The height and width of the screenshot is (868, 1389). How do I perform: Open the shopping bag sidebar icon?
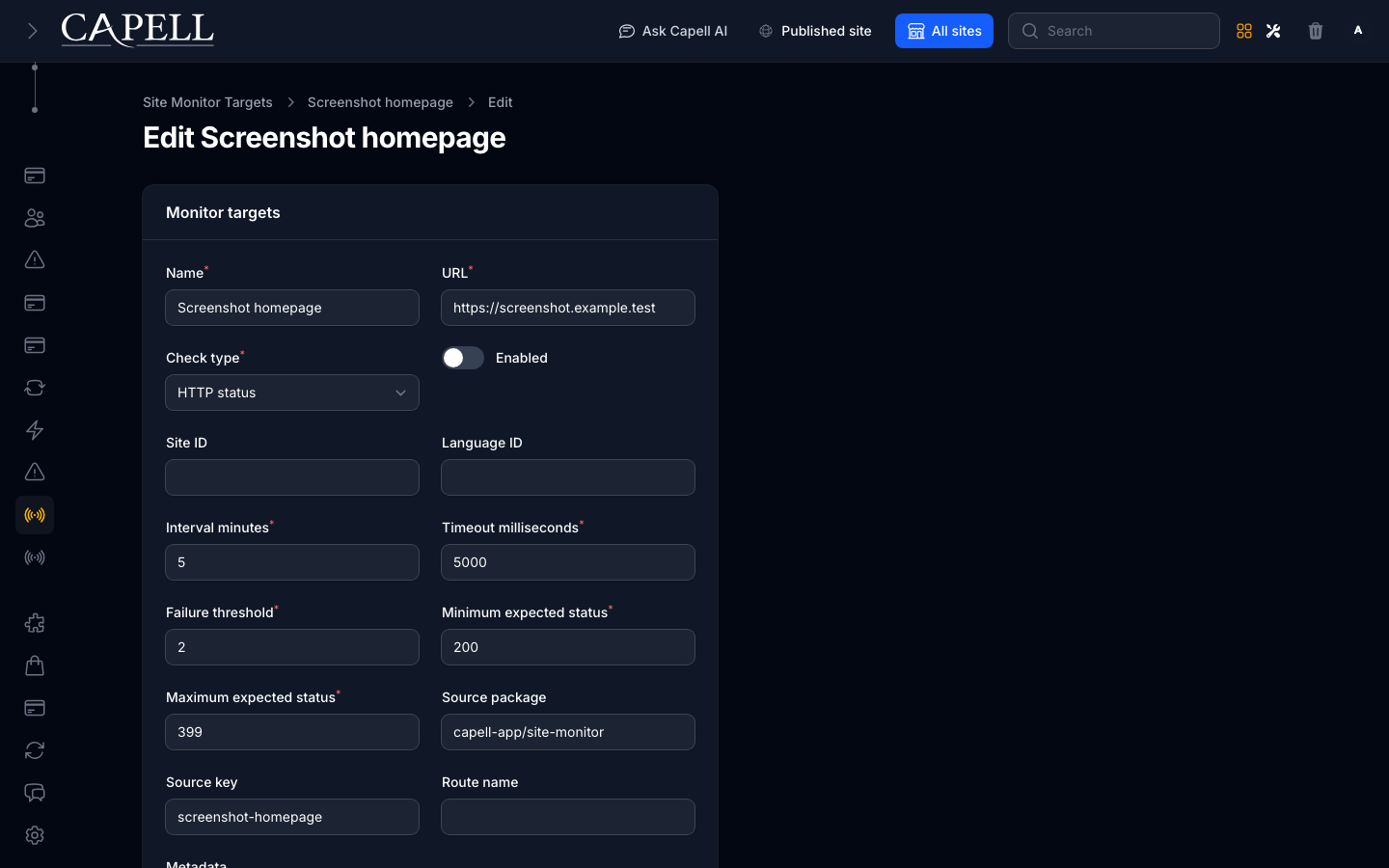tap(35, 665)
